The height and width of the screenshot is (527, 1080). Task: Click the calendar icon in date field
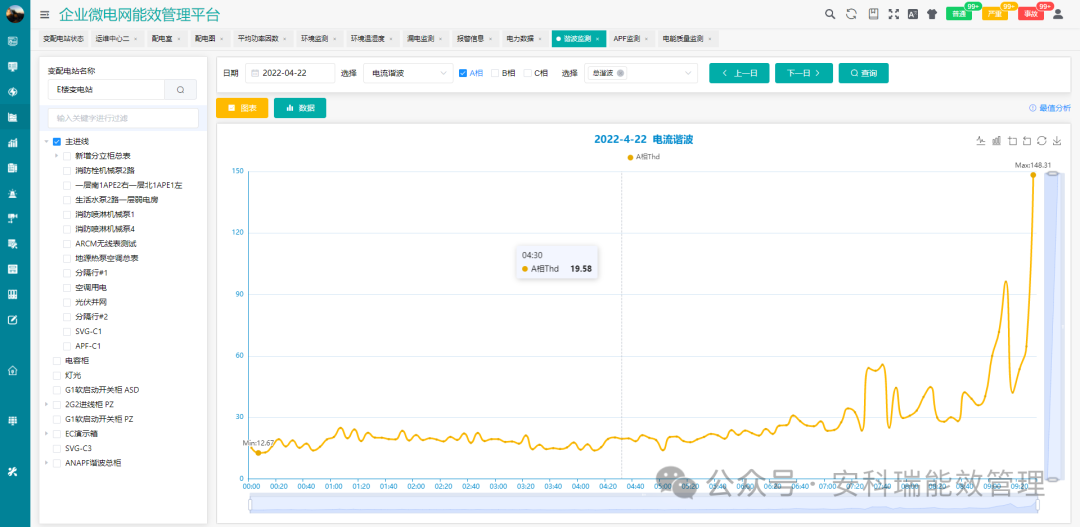(x=255, y=73)
